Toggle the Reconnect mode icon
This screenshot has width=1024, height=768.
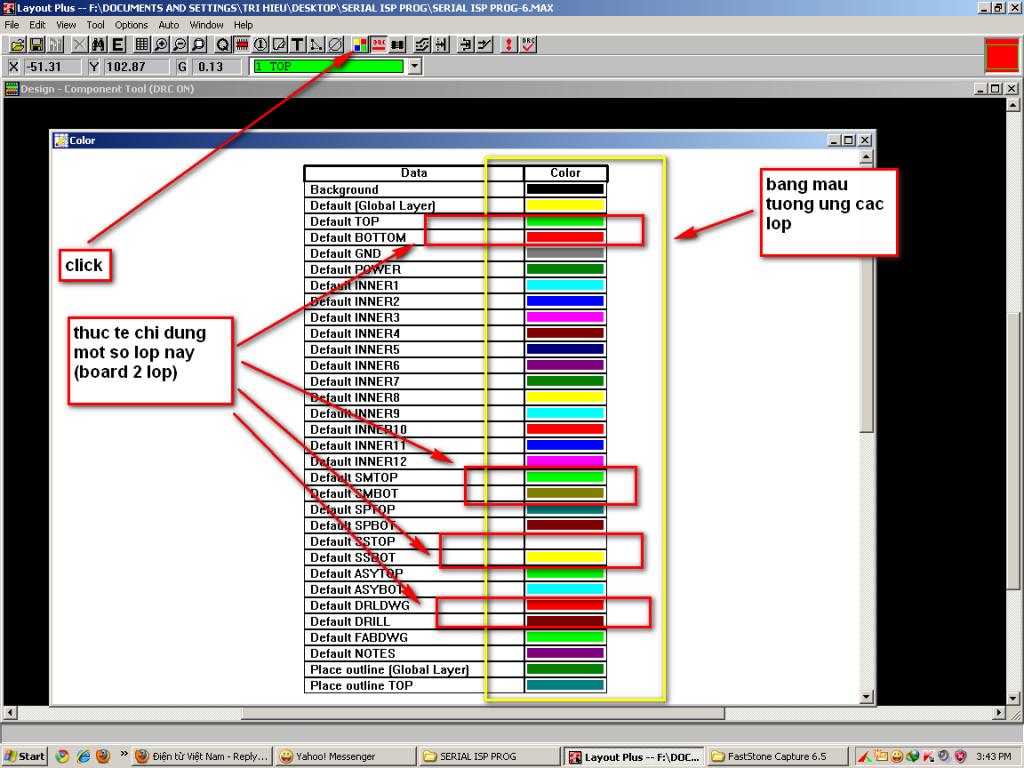[398, 44]
